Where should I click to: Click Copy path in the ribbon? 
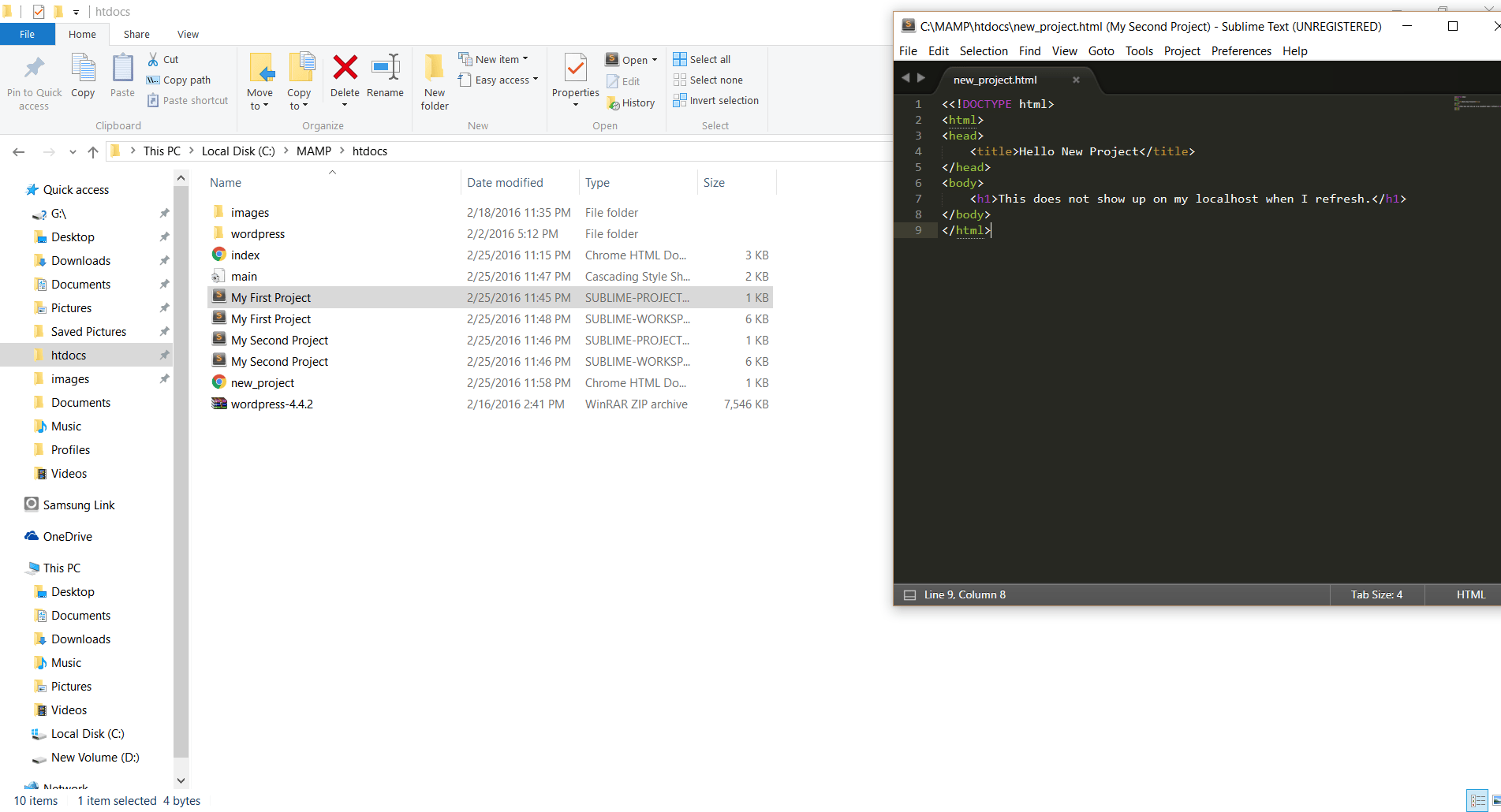(x=178, y=80)
